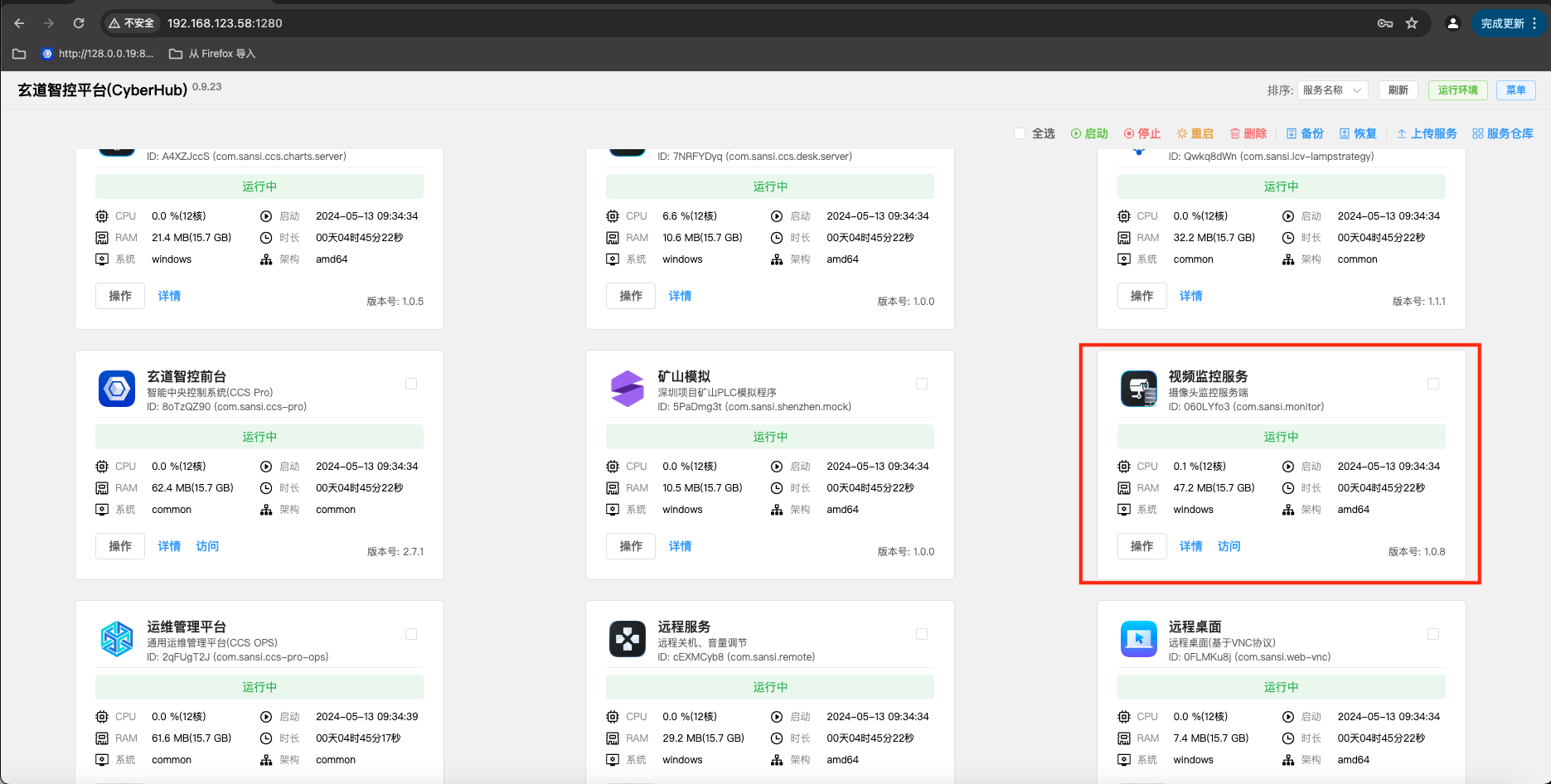Open 服务仓库 service repository
The height and width of the screenshot is (784, 1551).
point(1503,133)
